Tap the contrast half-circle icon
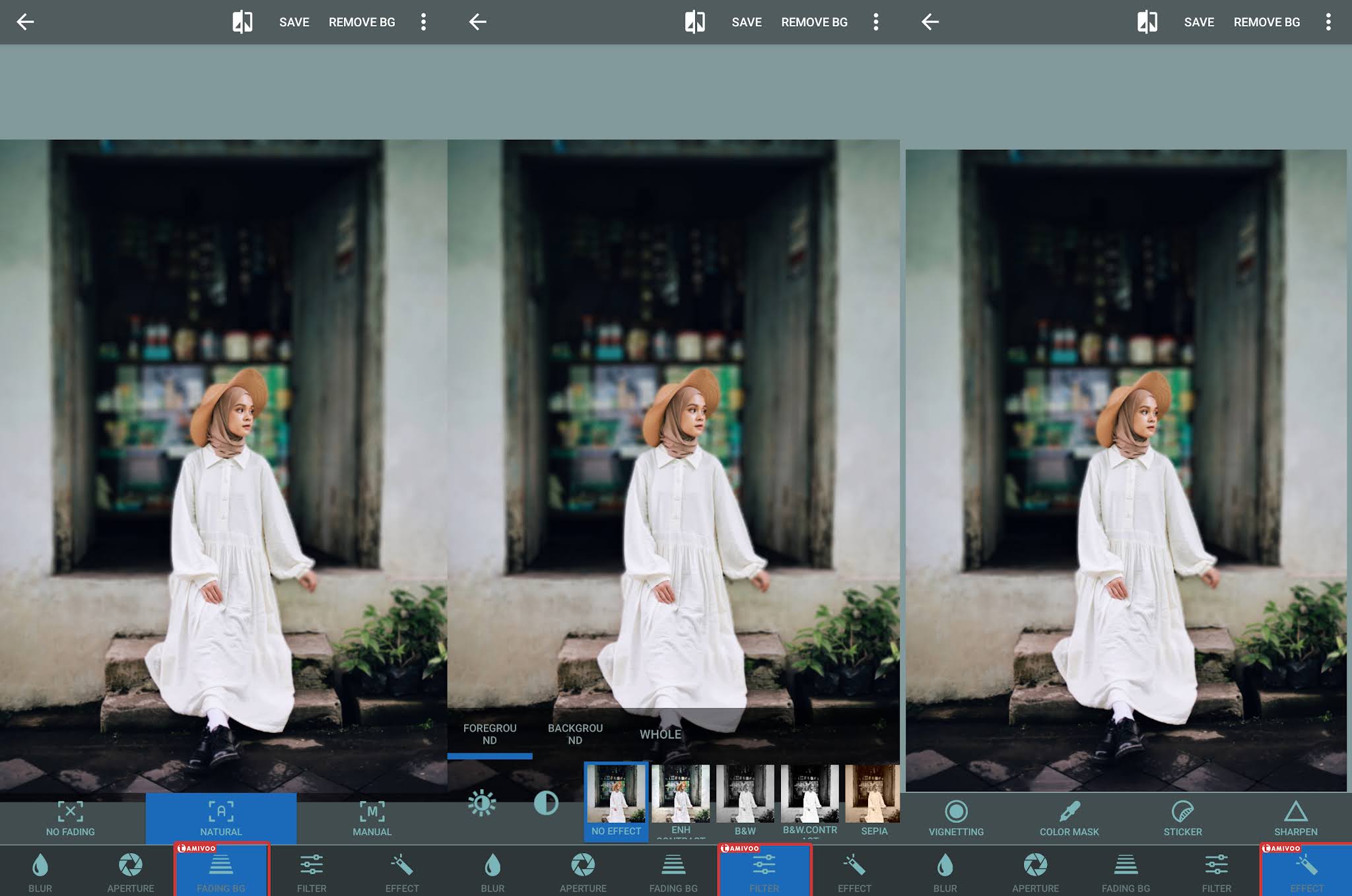Viewport: 1352px width, 896px height. pyautogui.click(x=546, y=803)
